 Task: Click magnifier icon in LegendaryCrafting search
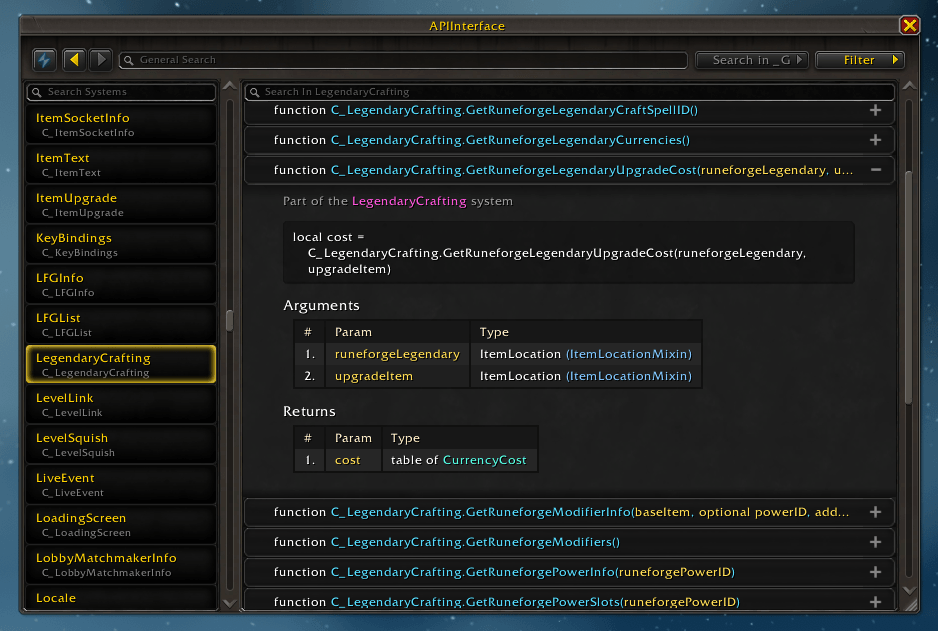[254, 92]
